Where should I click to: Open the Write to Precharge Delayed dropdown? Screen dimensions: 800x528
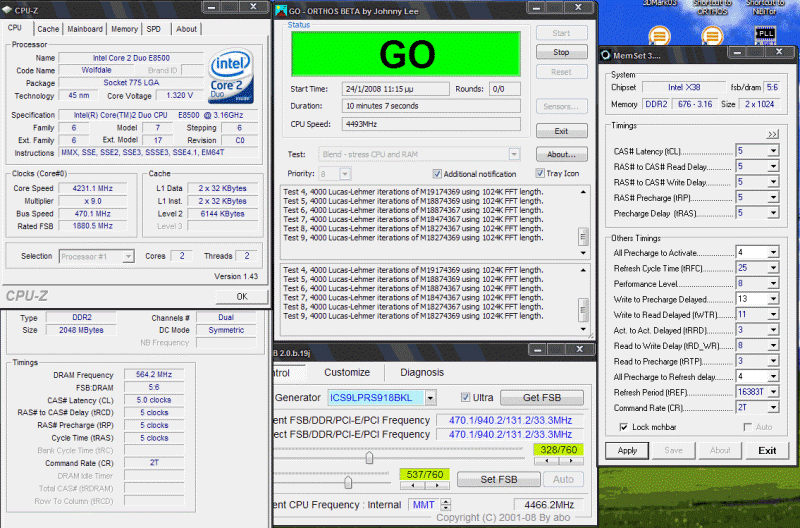[773, 299]
